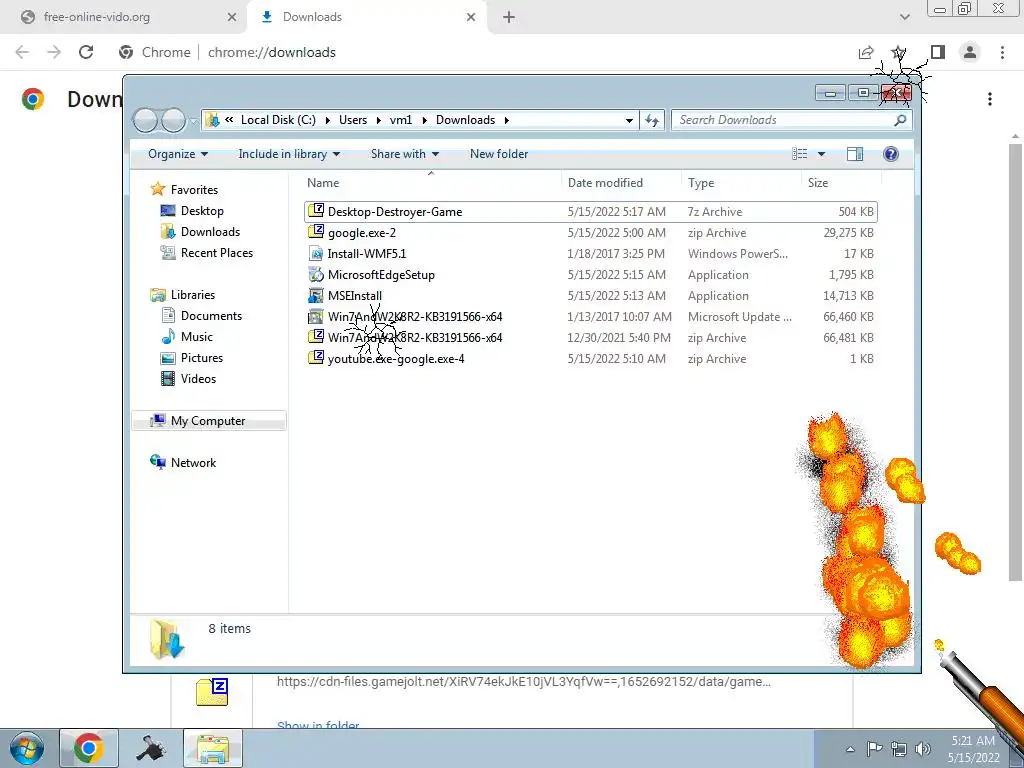Click the volume speaker tray icon
Viewport: 1024px width, 768px height.
pos(923,749)
